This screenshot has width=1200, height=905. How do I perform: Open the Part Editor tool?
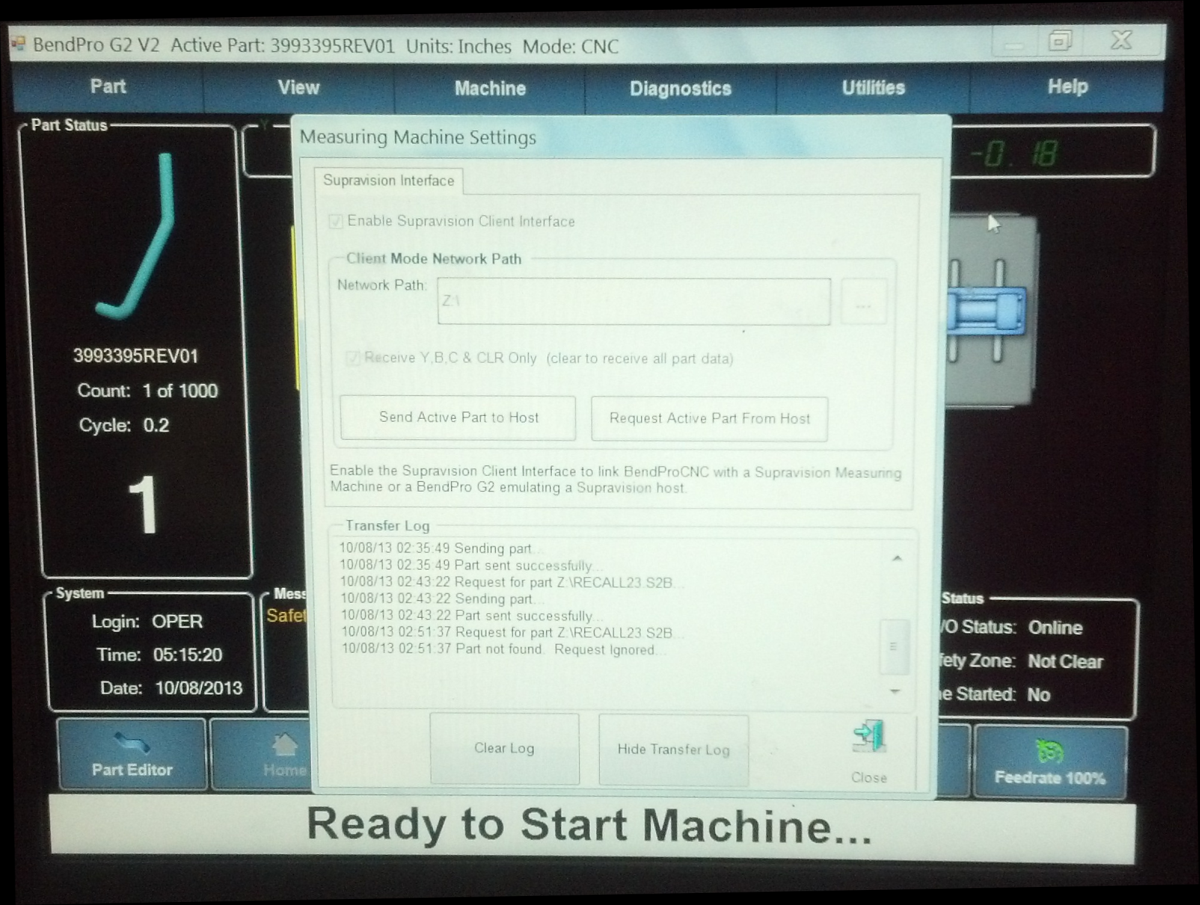coord(132,755)
